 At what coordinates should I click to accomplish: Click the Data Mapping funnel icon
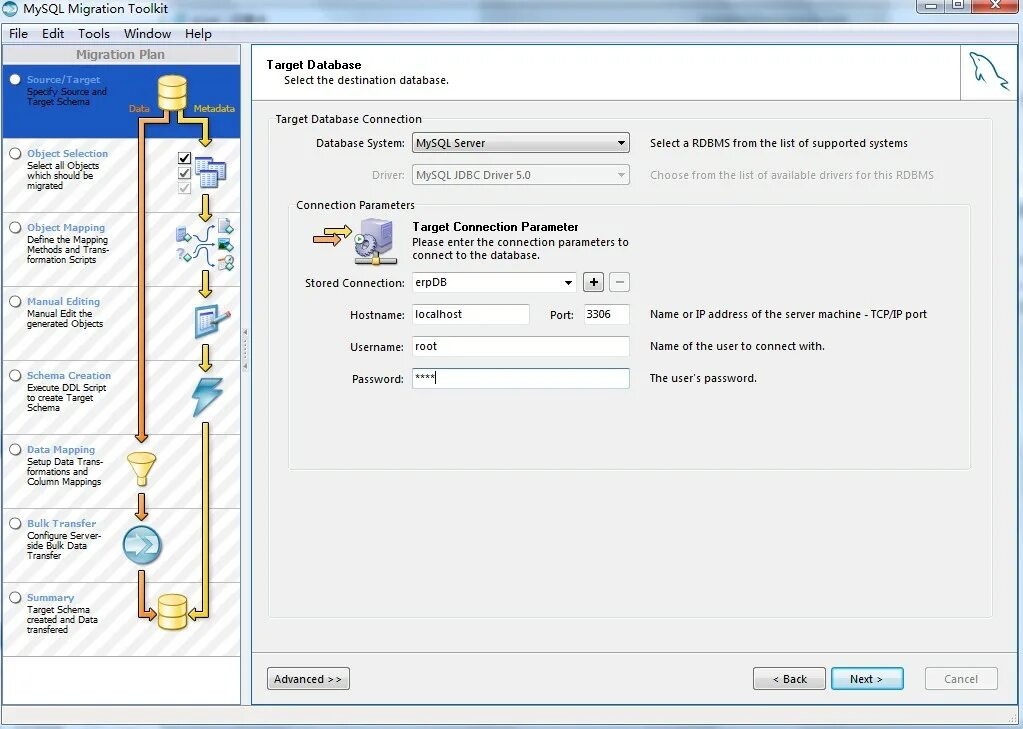click(142, 469)
